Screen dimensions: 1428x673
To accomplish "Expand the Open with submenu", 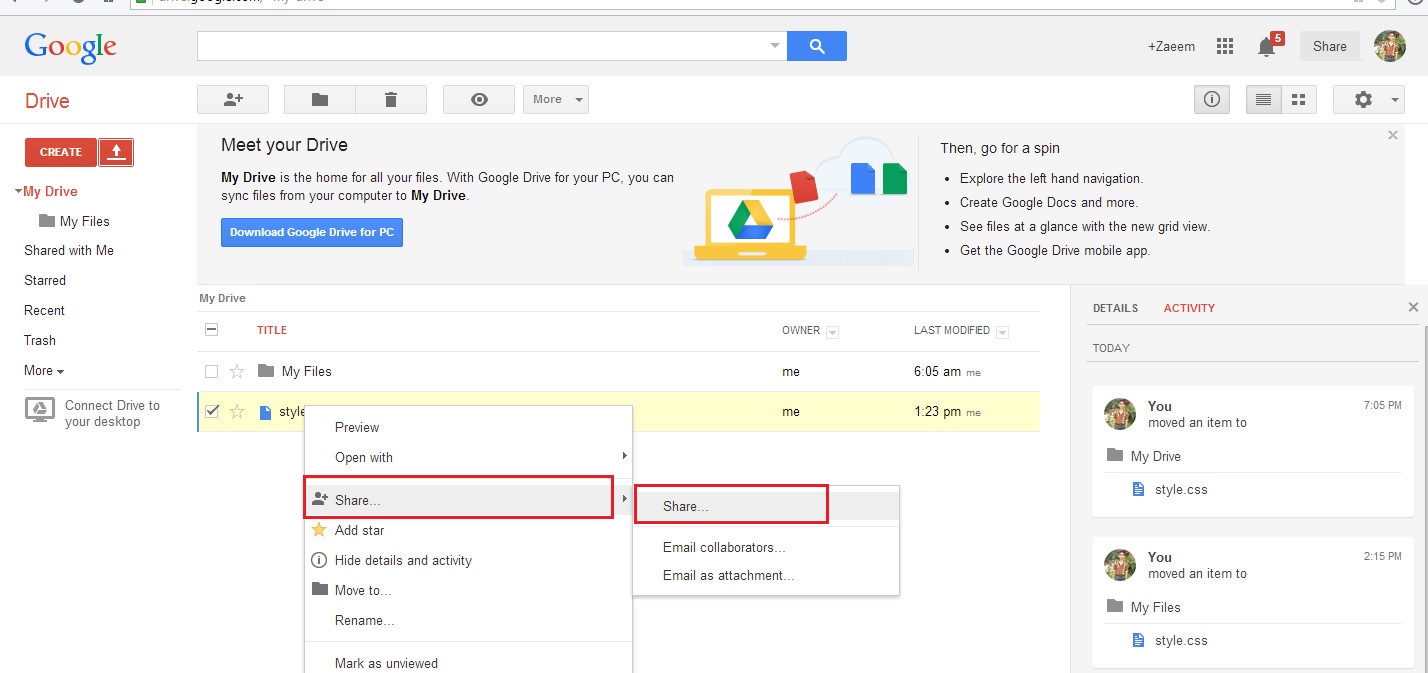I will 468,457.
